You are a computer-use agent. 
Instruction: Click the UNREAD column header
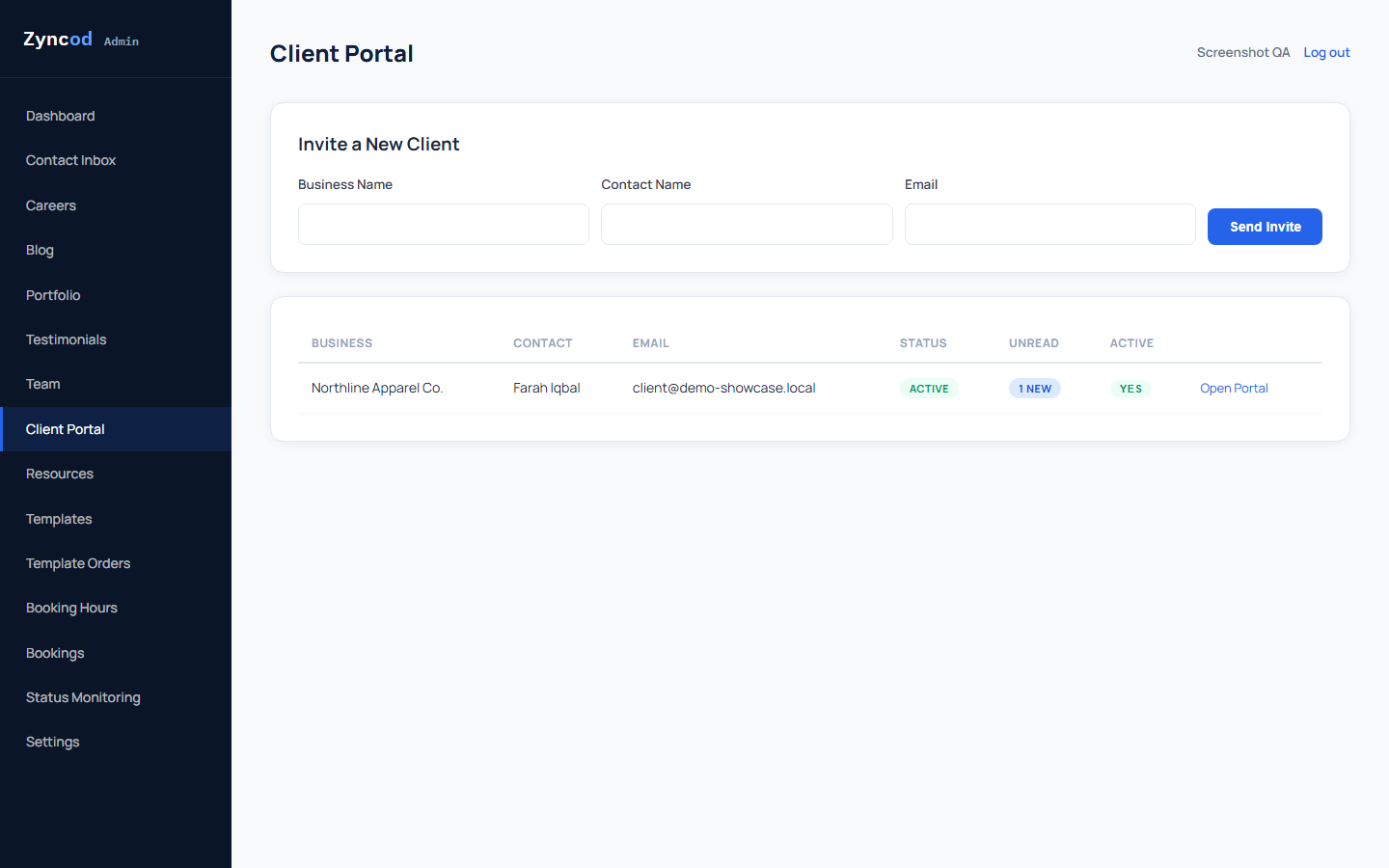[x=1034, y=343]
